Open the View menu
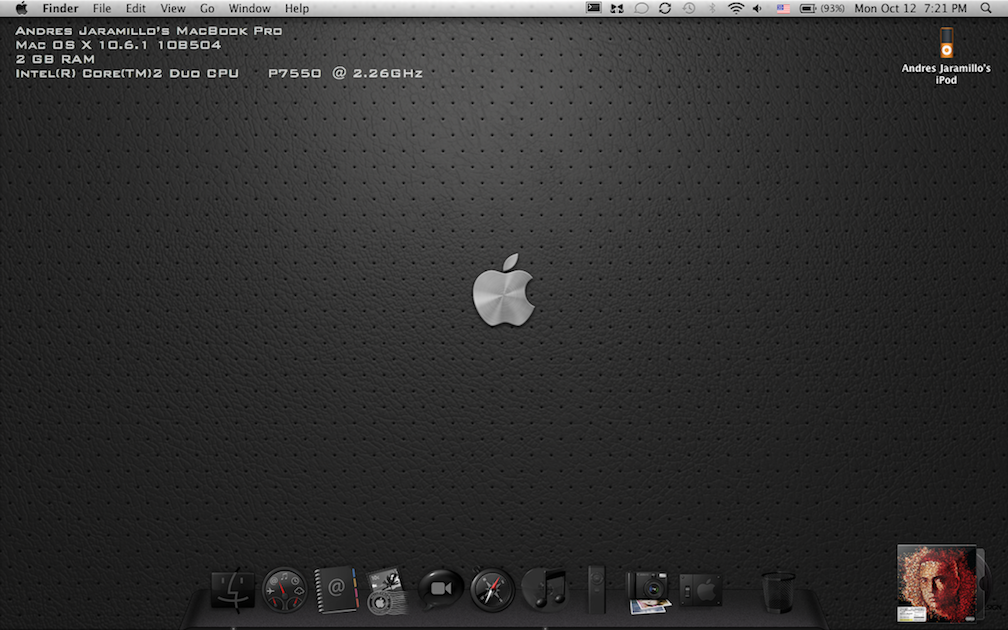 pos(173,8)
